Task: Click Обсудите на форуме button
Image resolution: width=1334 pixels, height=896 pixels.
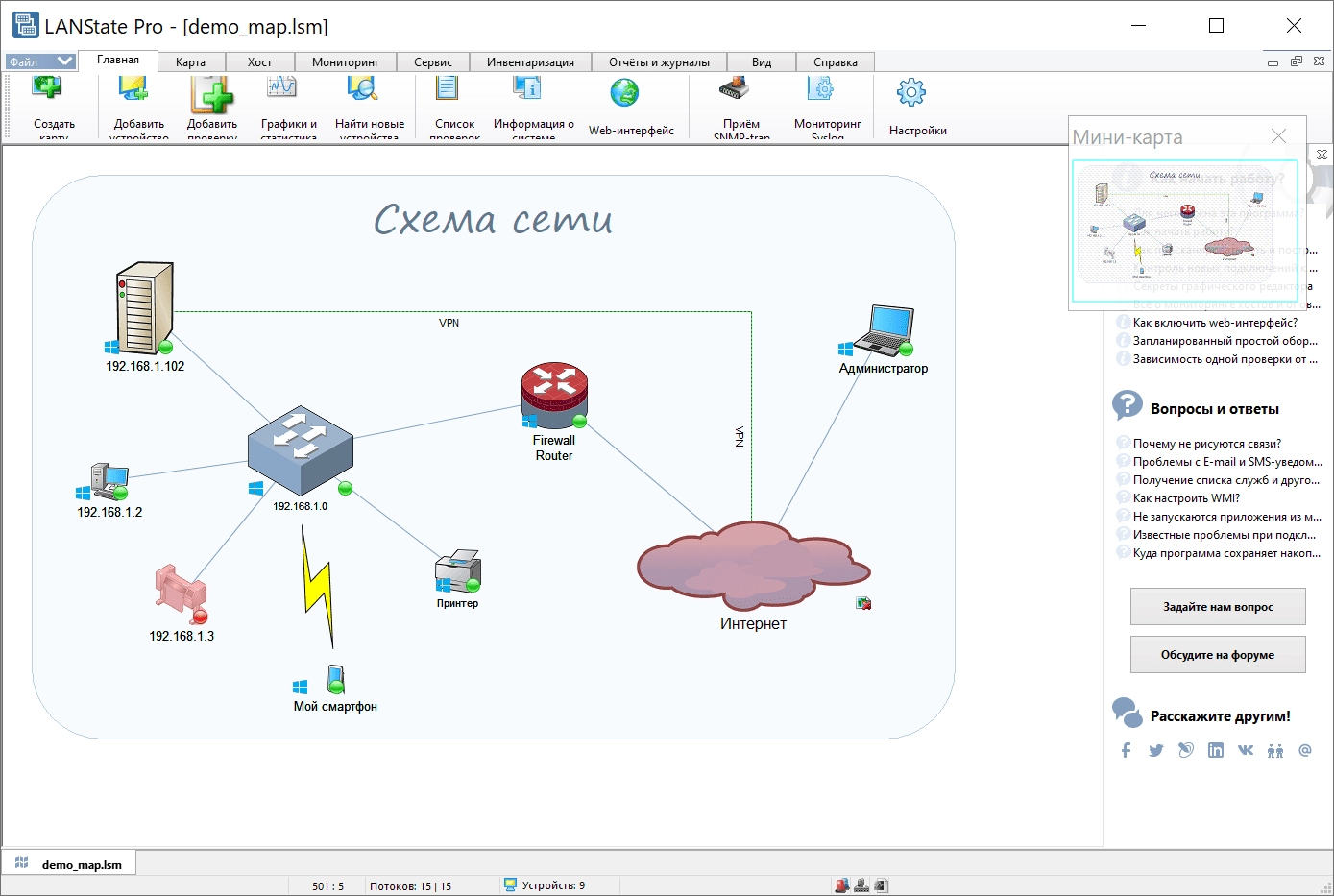Action: click(1218, 655)
